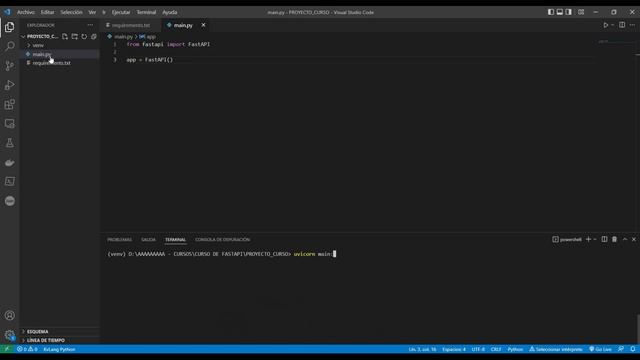The height and width of the screenshot is (360, 640).
Task: Open the Run and Debug view
Action: tap(9, 85)
